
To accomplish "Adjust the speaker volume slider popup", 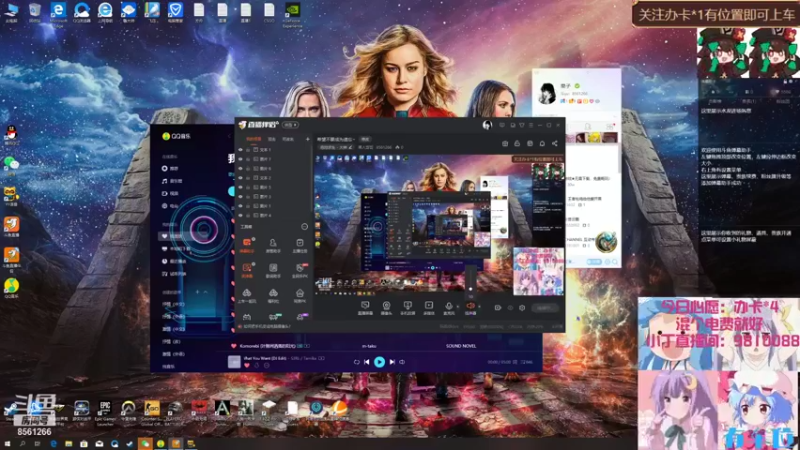I will [470, 282].
